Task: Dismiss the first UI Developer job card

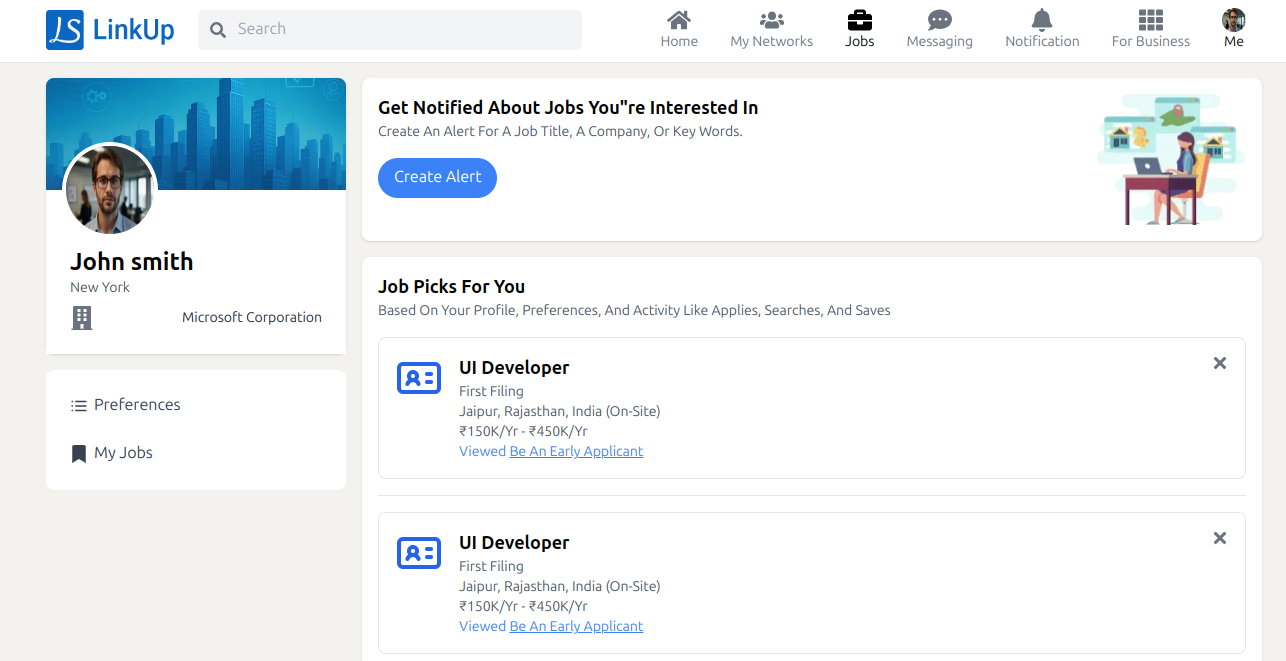Action: tap(1219, 363)
